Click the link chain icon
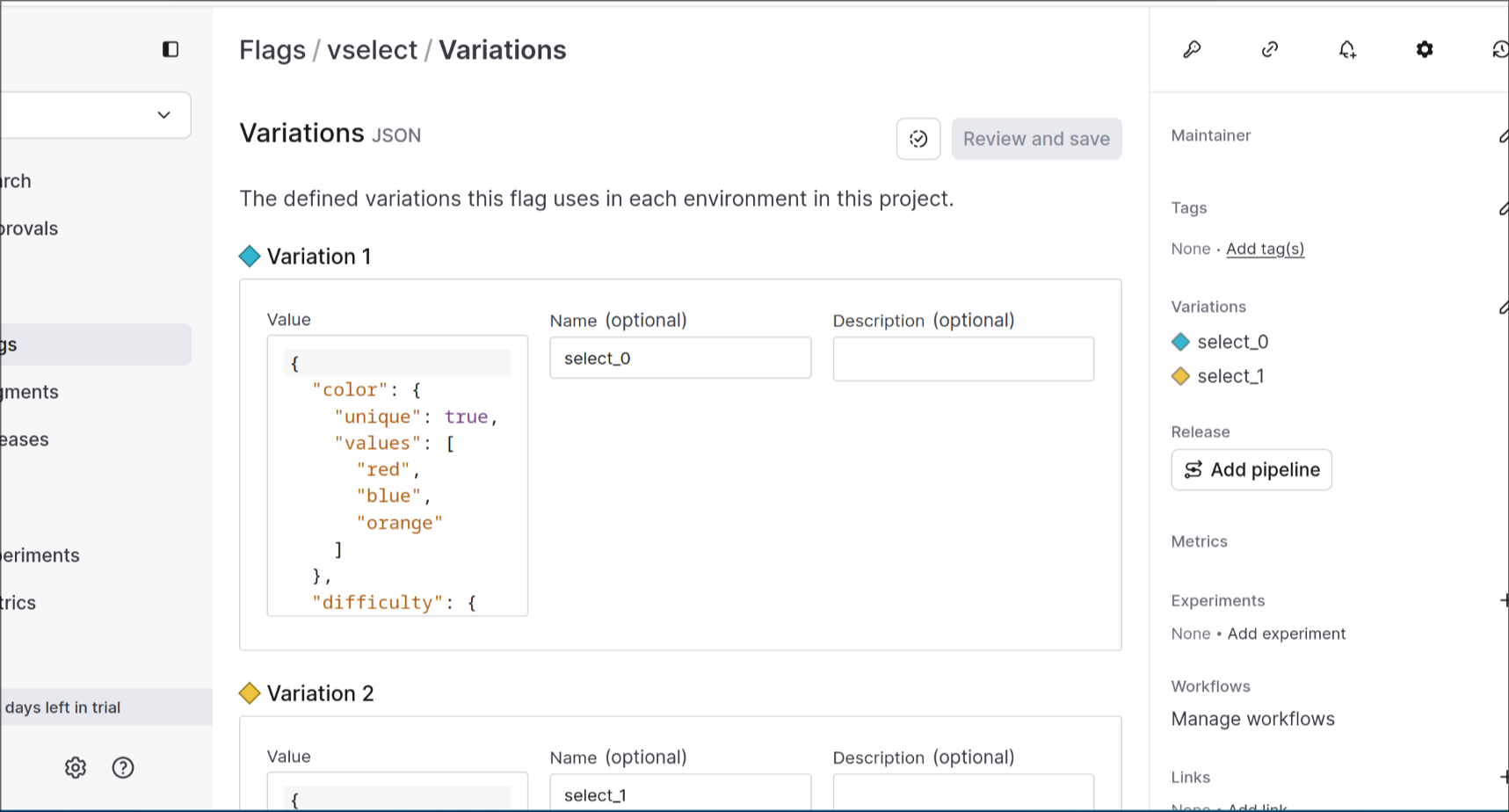The height and width of the screenshot is (812, 1509). point(1269,49)
